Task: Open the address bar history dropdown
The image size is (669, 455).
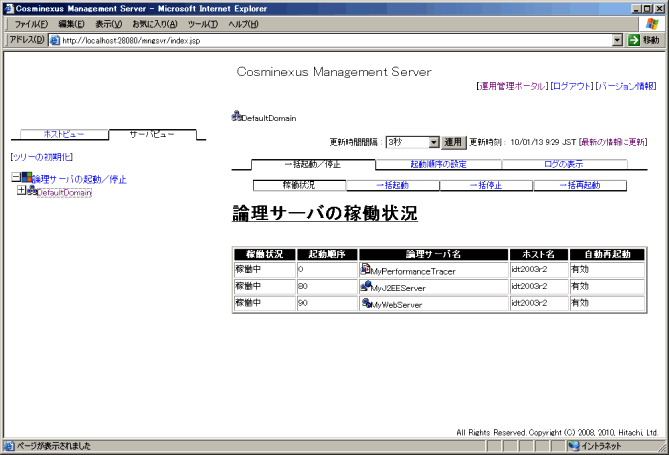Action: (x=618, y=40)
